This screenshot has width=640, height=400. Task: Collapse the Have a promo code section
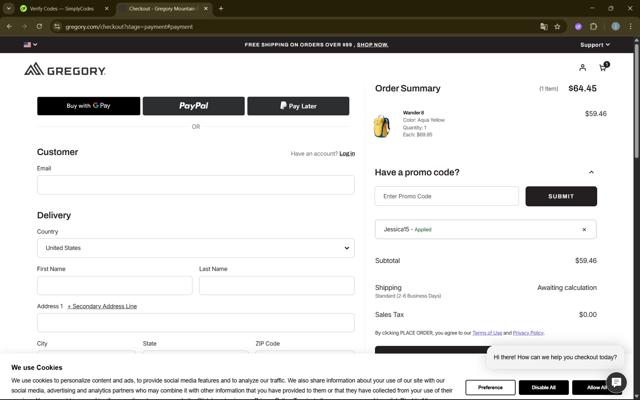591,172
